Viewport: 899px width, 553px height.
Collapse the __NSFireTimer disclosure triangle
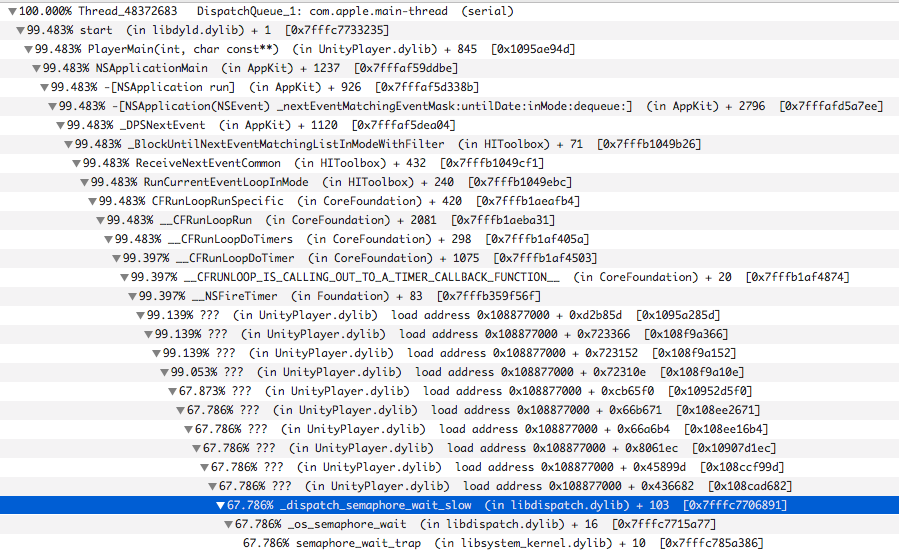(x=132, y=296)
